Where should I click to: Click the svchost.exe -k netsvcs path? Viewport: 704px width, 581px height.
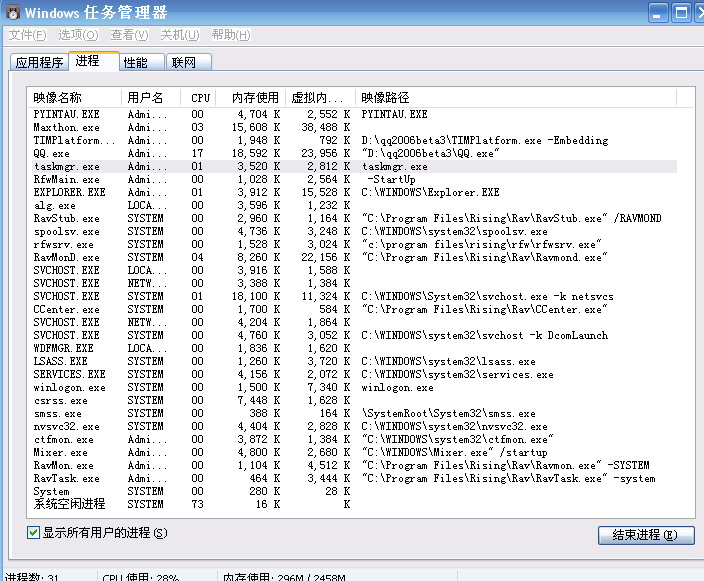[x=487, y=296]
